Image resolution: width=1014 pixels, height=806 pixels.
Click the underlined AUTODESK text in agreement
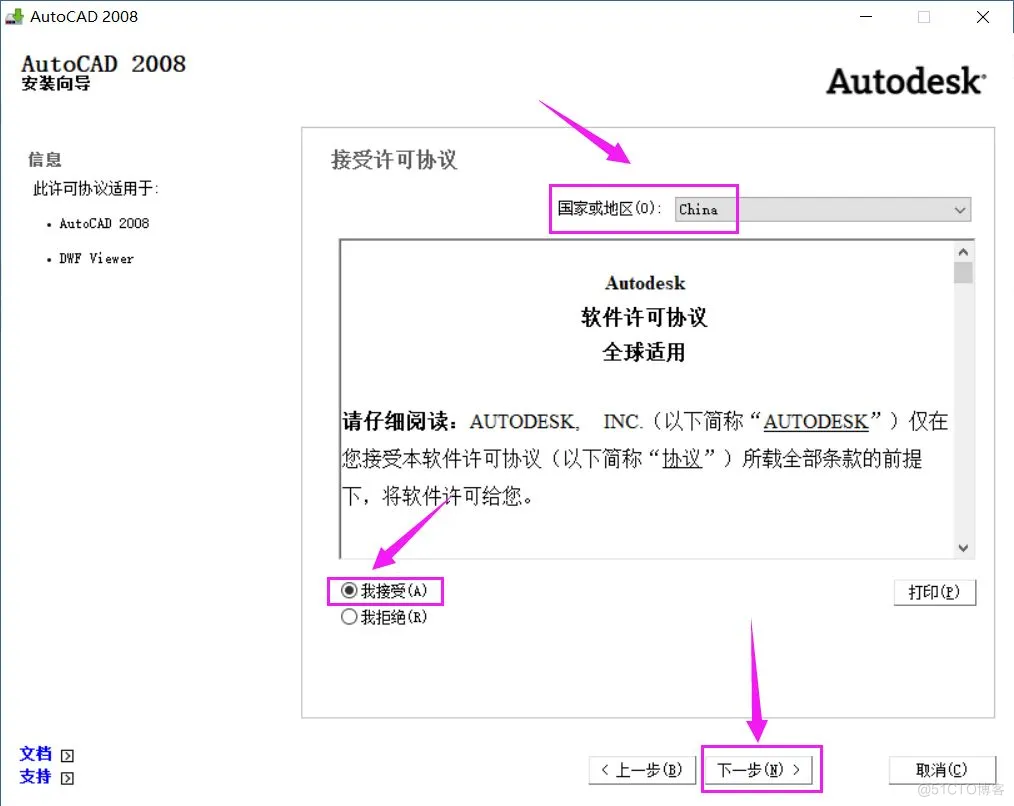[815, 422]
